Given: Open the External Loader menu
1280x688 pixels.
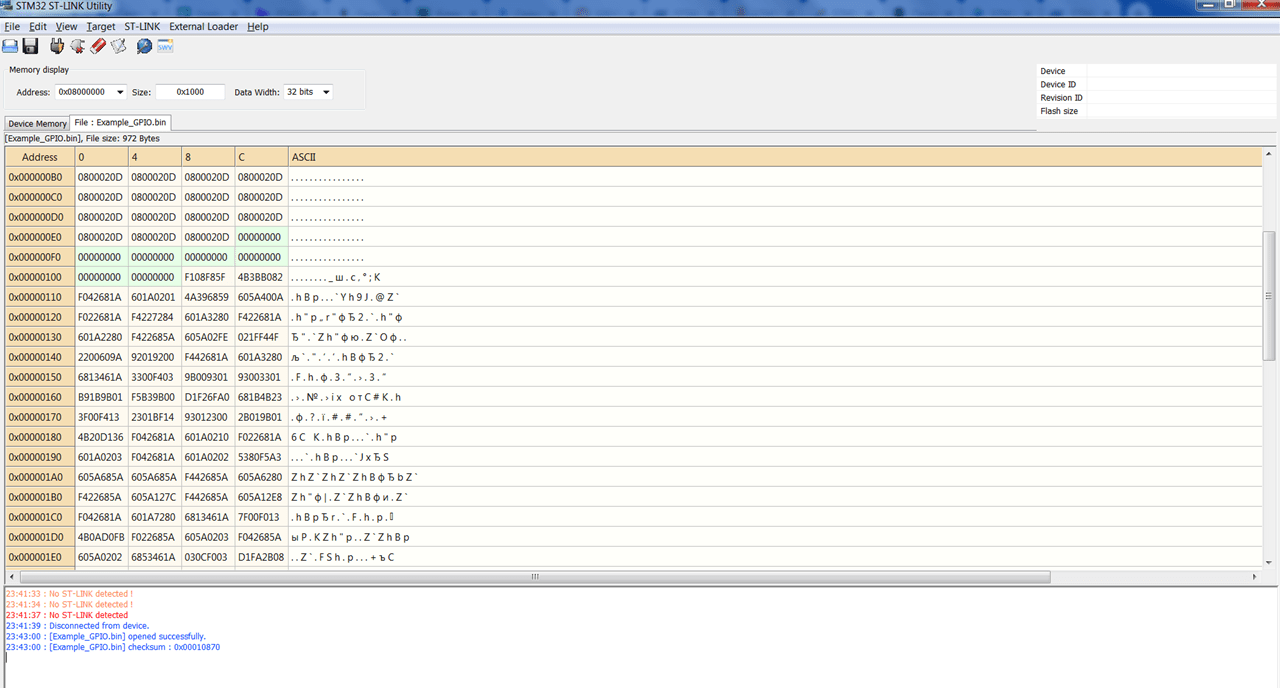Looking at the screenshot, I should click(204, 26).
